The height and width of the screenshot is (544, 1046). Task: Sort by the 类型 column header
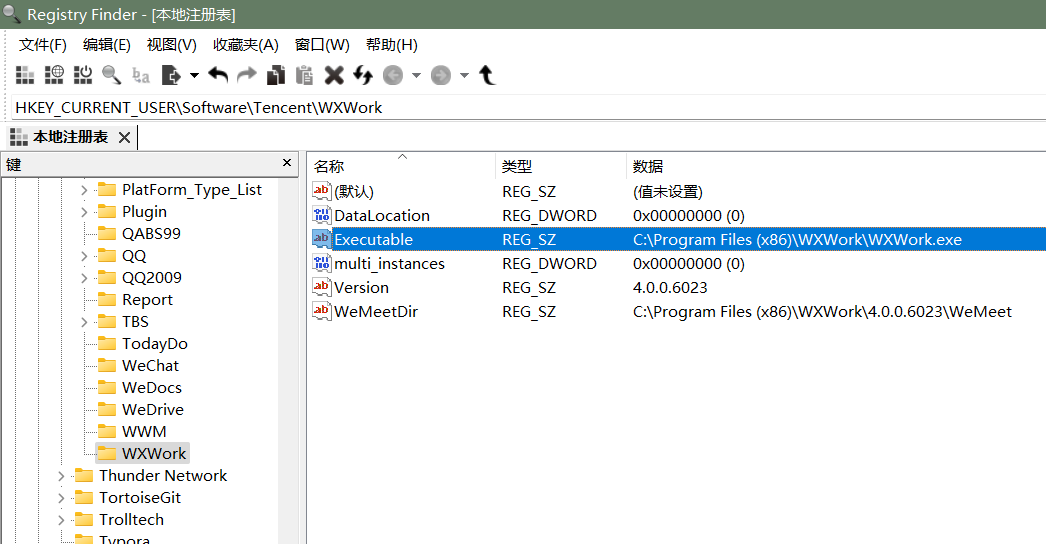(x=517, y=166)
